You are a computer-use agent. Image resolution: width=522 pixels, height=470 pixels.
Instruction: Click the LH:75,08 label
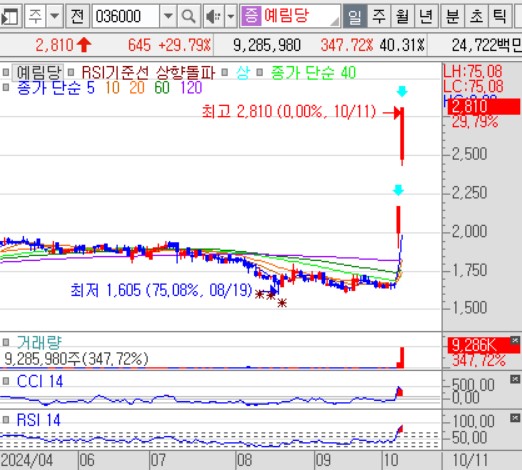tap(473, 71)
